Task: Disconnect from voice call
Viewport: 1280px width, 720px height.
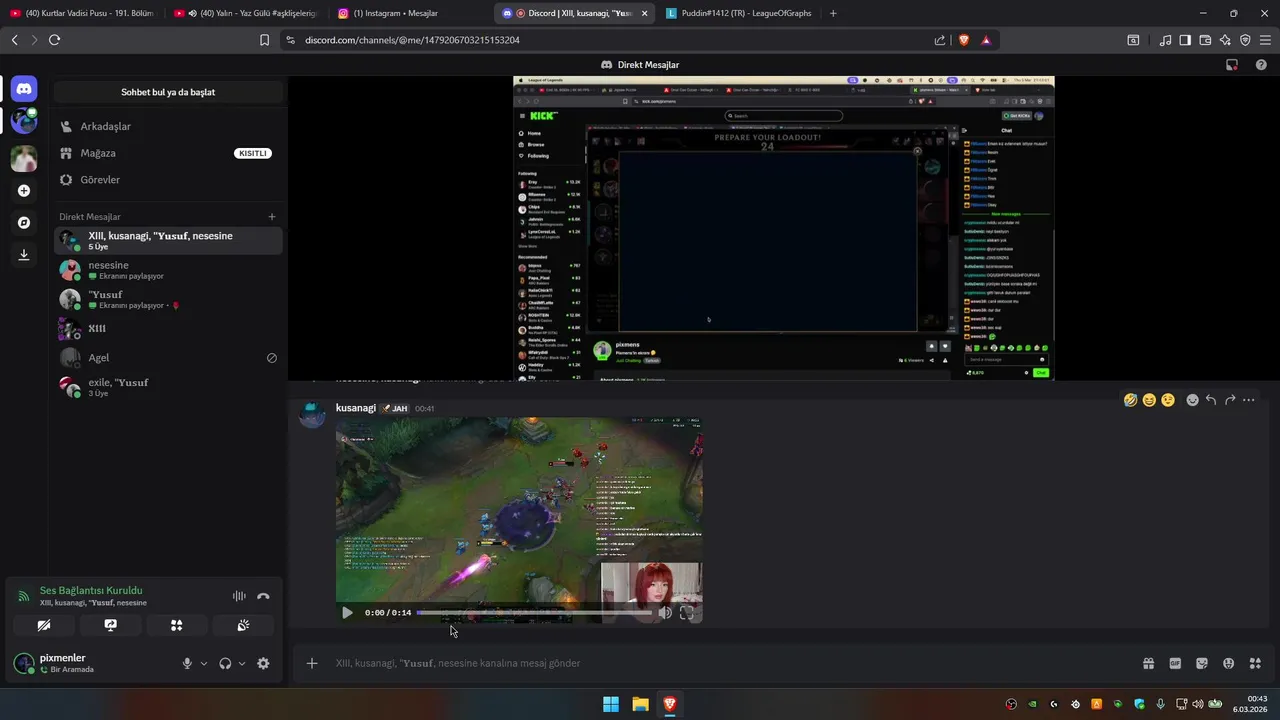Action: pos(263,596)
